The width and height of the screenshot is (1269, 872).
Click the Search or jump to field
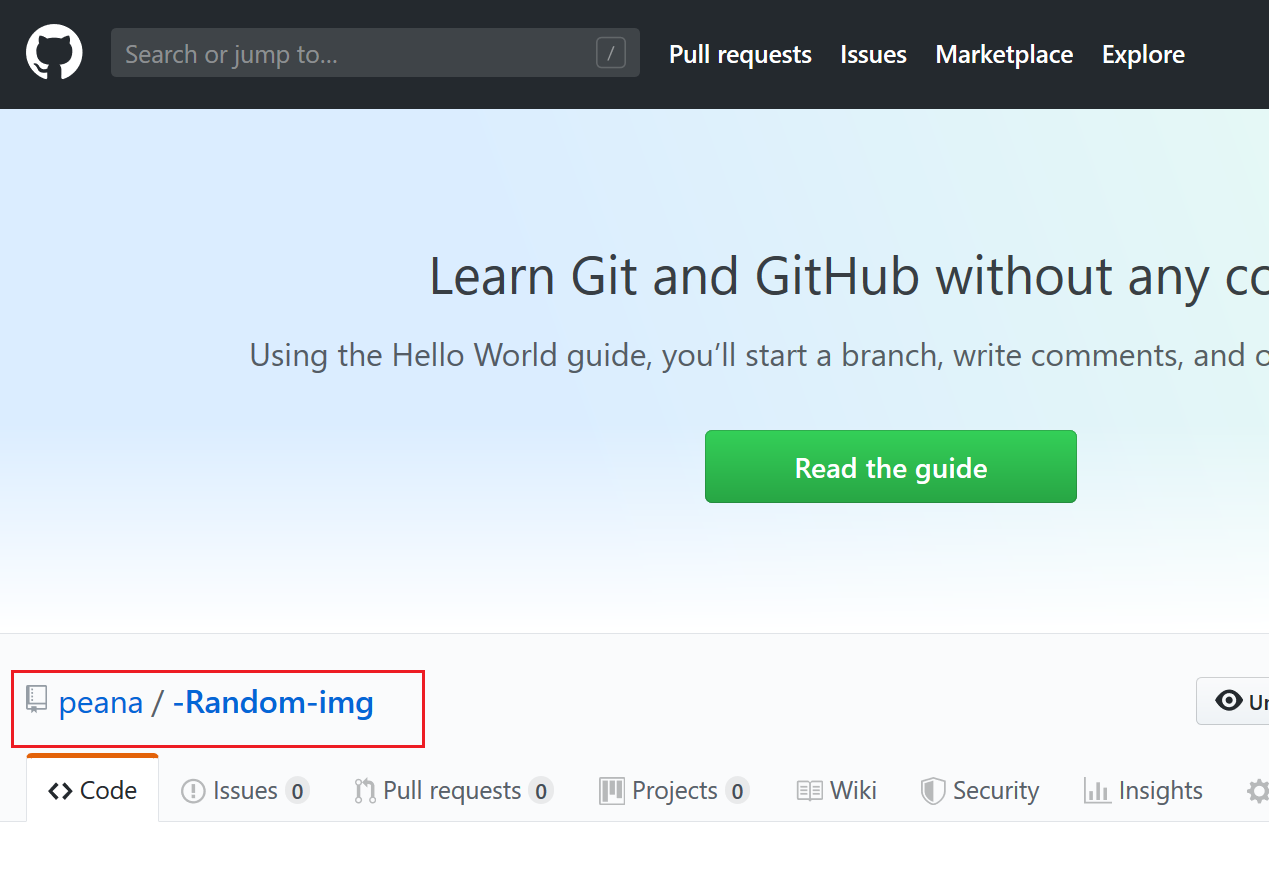click(x=375, y=53)
